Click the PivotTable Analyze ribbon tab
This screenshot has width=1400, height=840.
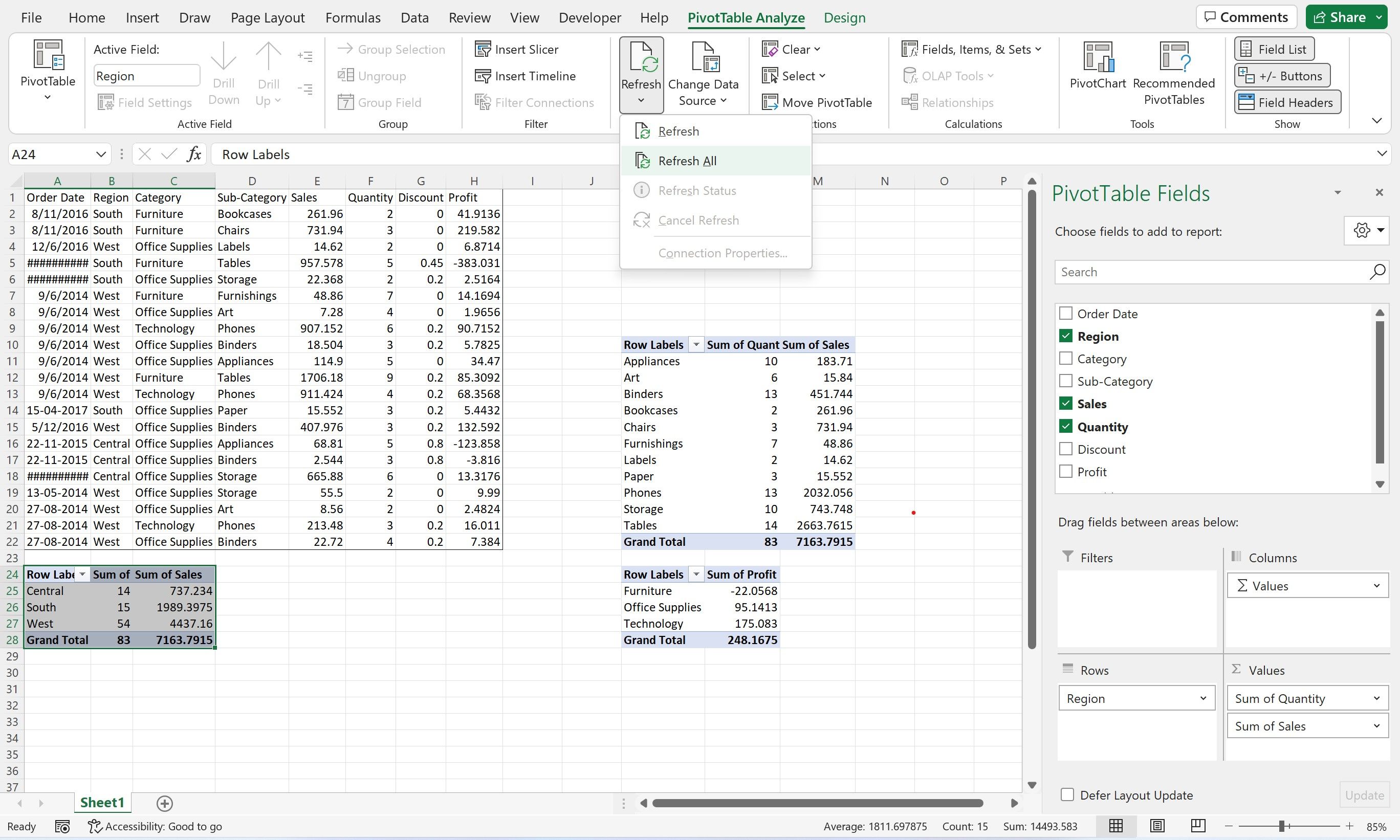tap(746, 17)
